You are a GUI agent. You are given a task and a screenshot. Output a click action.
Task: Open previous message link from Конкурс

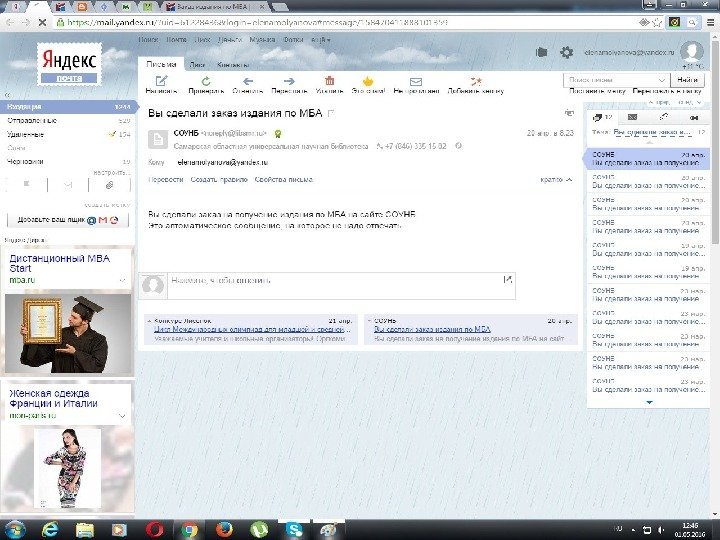[252, 329]
